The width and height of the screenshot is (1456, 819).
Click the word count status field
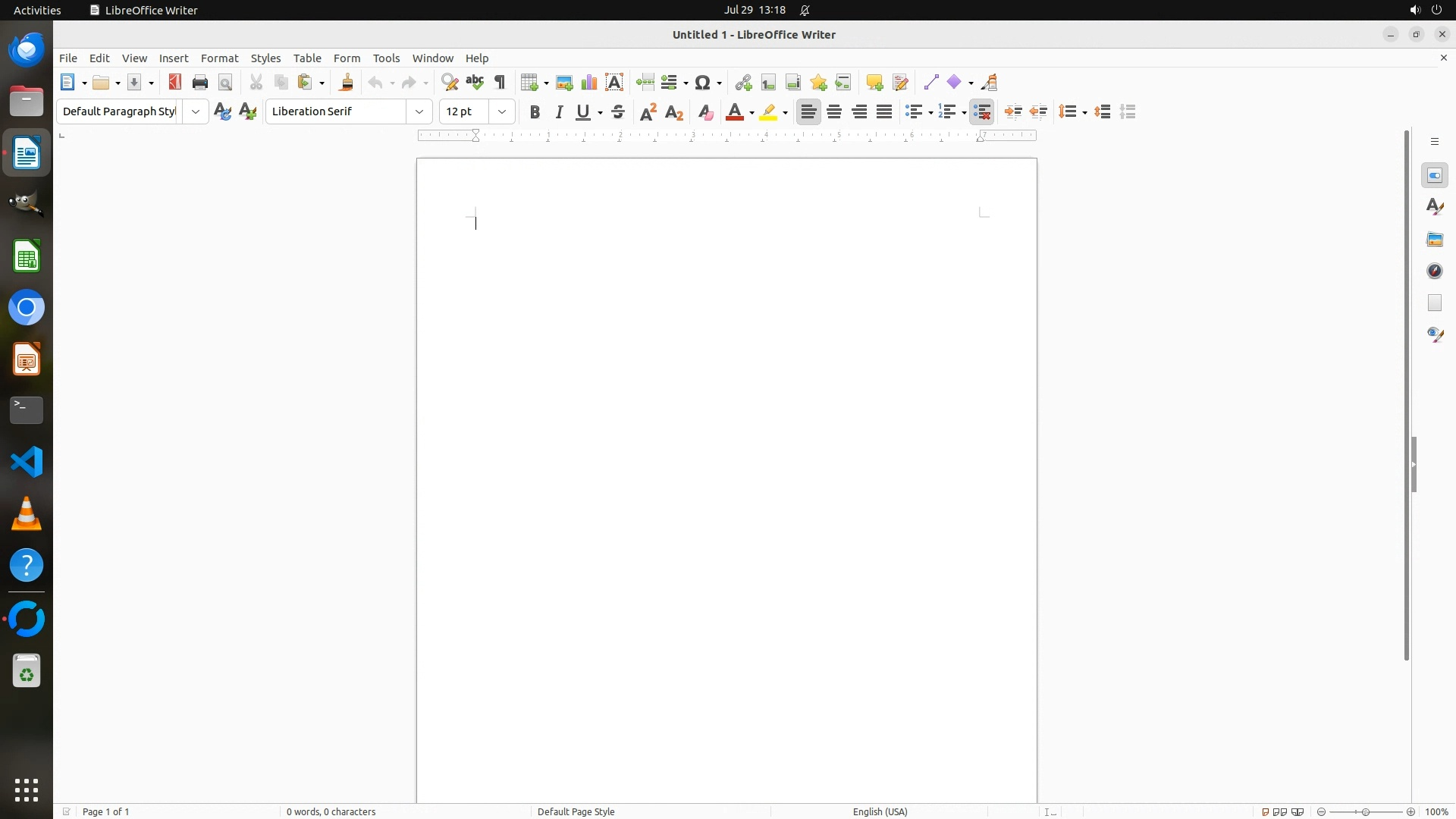(331, 811)
